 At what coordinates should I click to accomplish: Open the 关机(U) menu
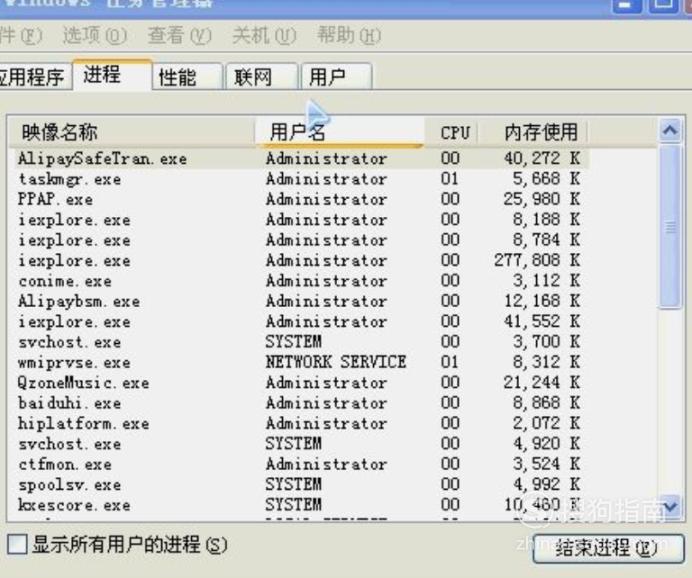(264, 35)
